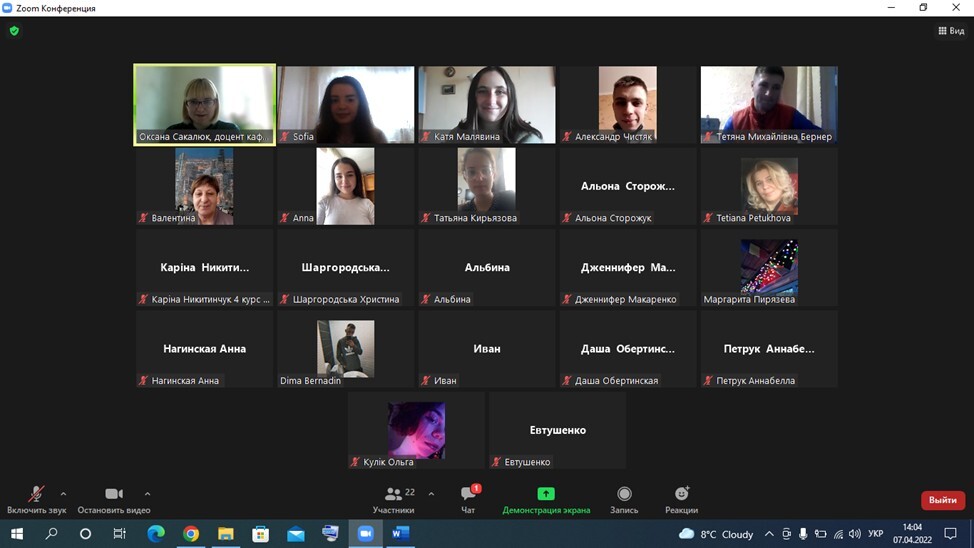Select Иван participant tile
Viewport: 974px width, 548px height.
(487, 349)
